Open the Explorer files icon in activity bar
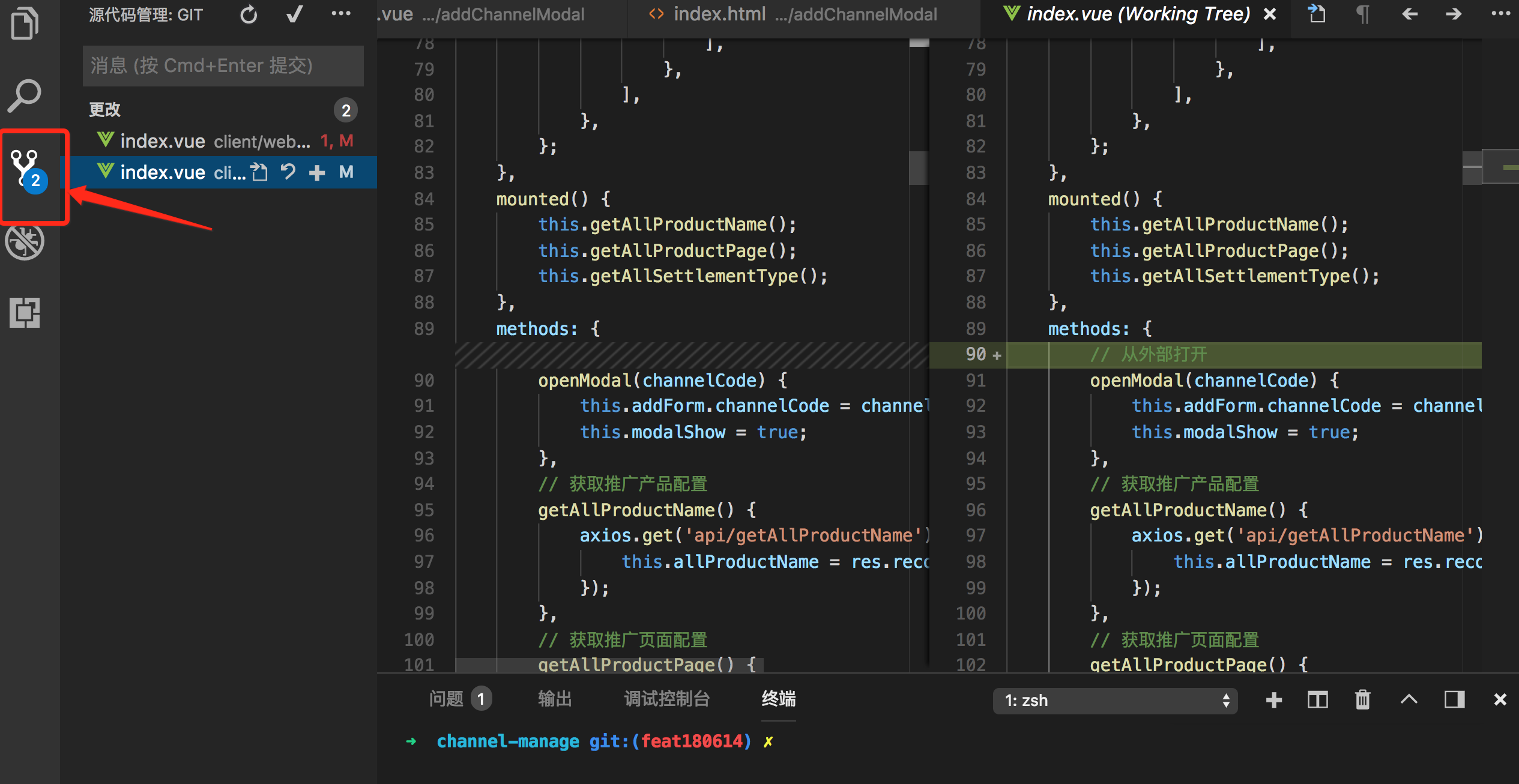The image size is (1519, 784). point(25,23)
